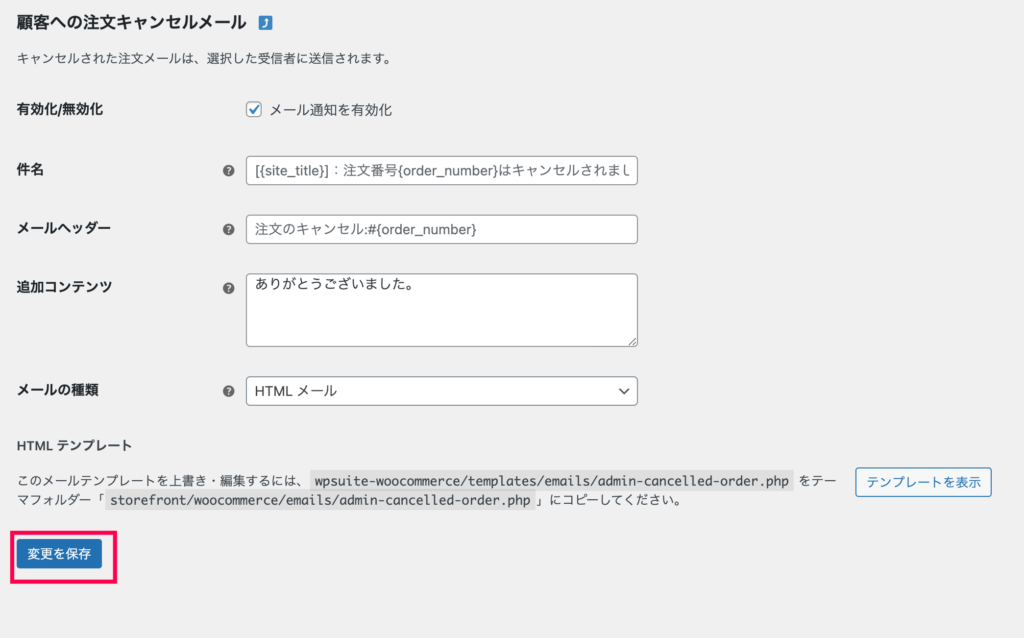The image size is (1024, 638).
Task: Focus the メールヘッダー input field
Action: (441, 229)
